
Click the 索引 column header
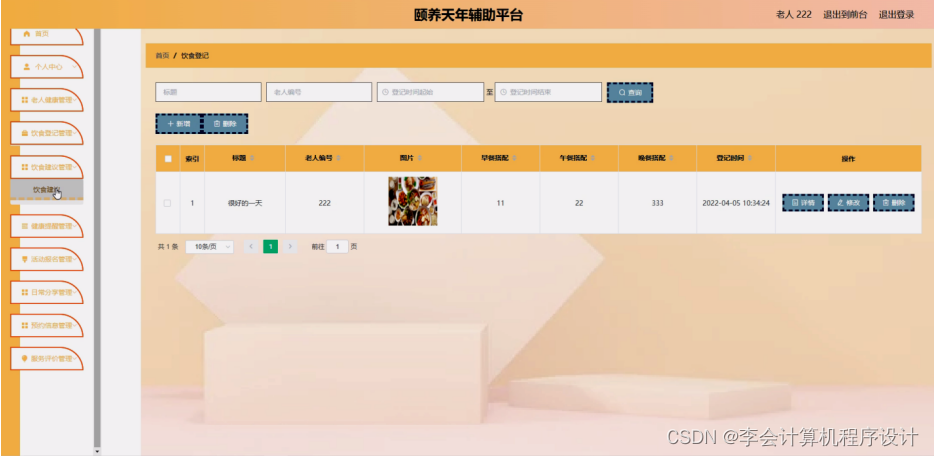click(x=192, y=159)
